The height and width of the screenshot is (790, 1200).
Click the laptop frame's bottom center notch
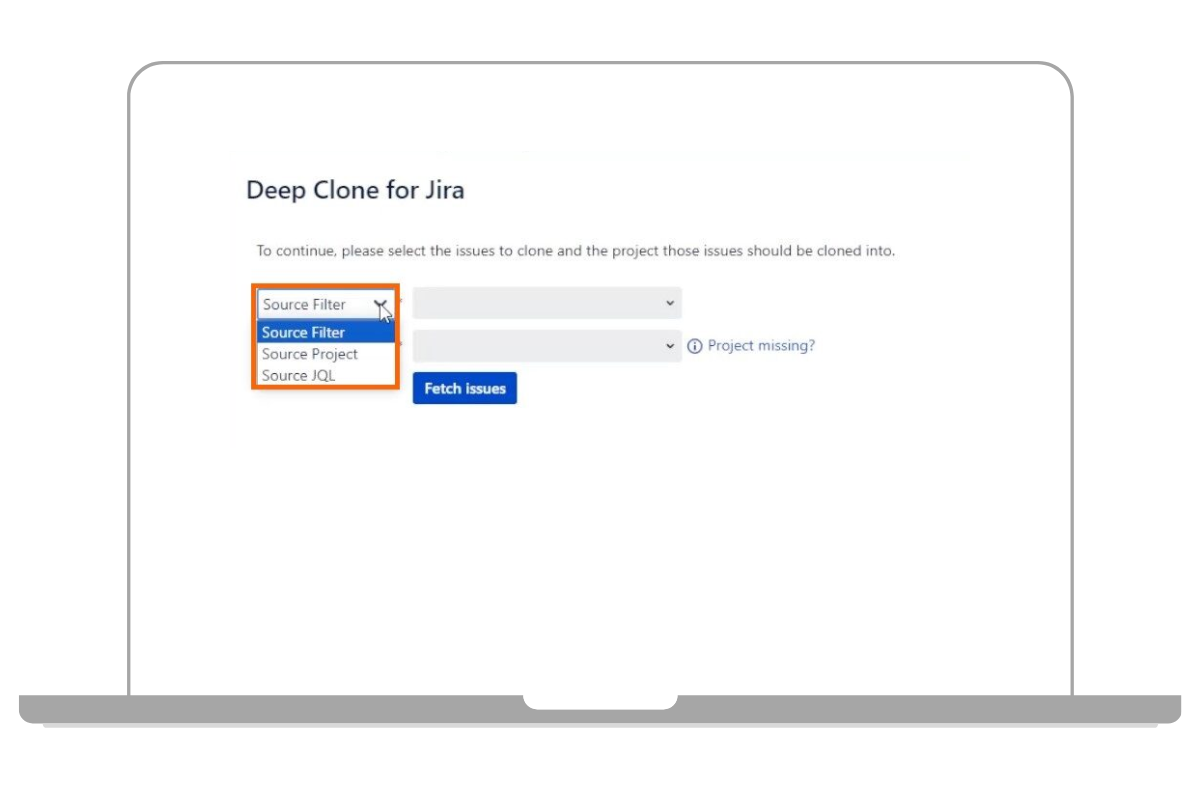pyautogui.click(x=600, y=702)
